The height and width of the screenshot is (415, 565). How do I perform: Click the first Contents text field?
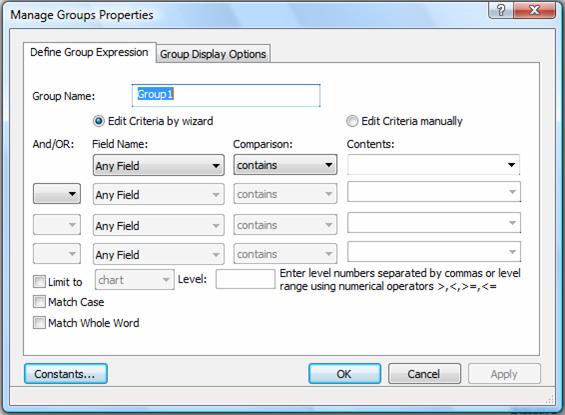(x=426, y=165)
